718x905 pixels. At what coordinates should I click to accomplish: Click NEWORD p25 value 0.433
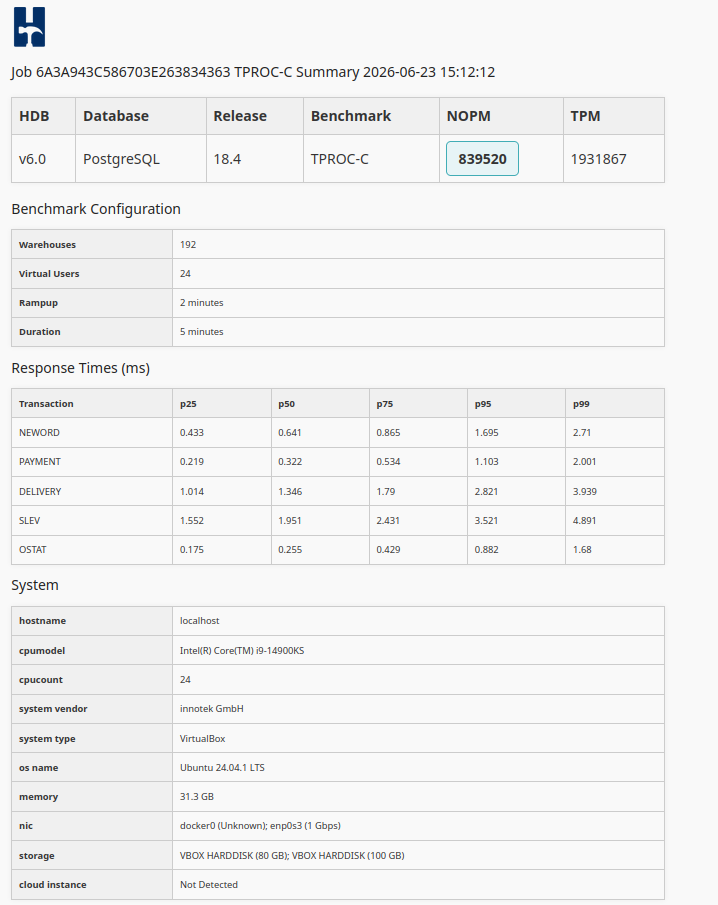[192, 433]
